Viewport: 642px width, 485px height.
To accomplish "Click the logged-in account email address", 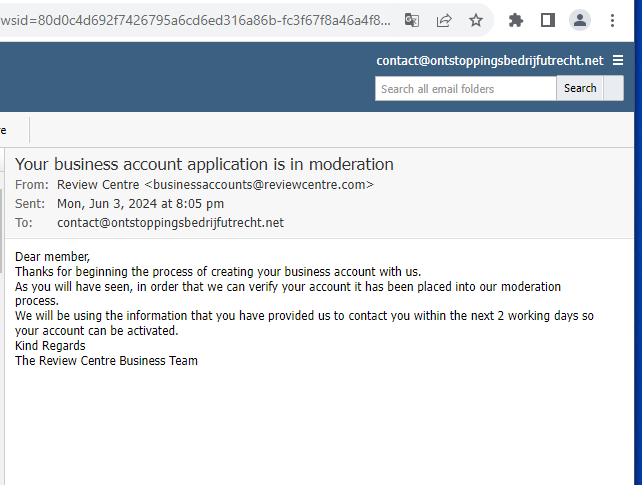I will pyautogui.click(x=489, y=61).
